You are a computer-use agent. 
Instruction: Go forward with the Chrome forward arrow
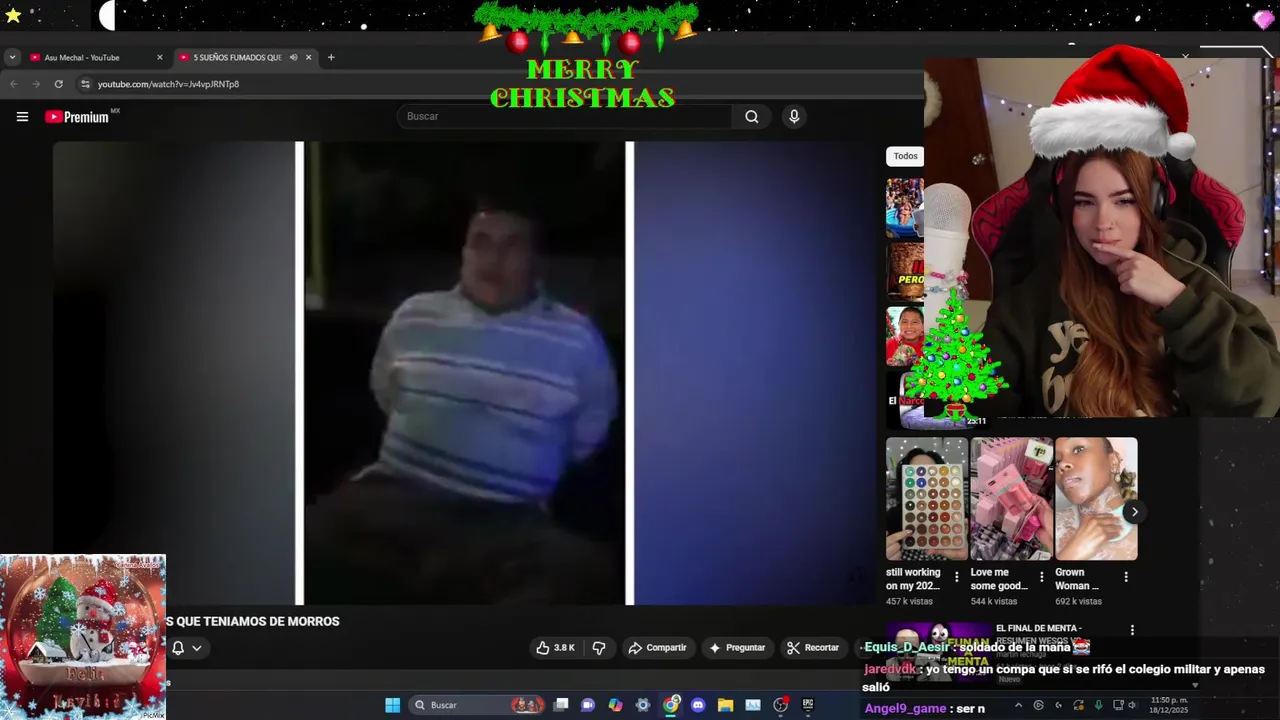click(x=36, y=84)
